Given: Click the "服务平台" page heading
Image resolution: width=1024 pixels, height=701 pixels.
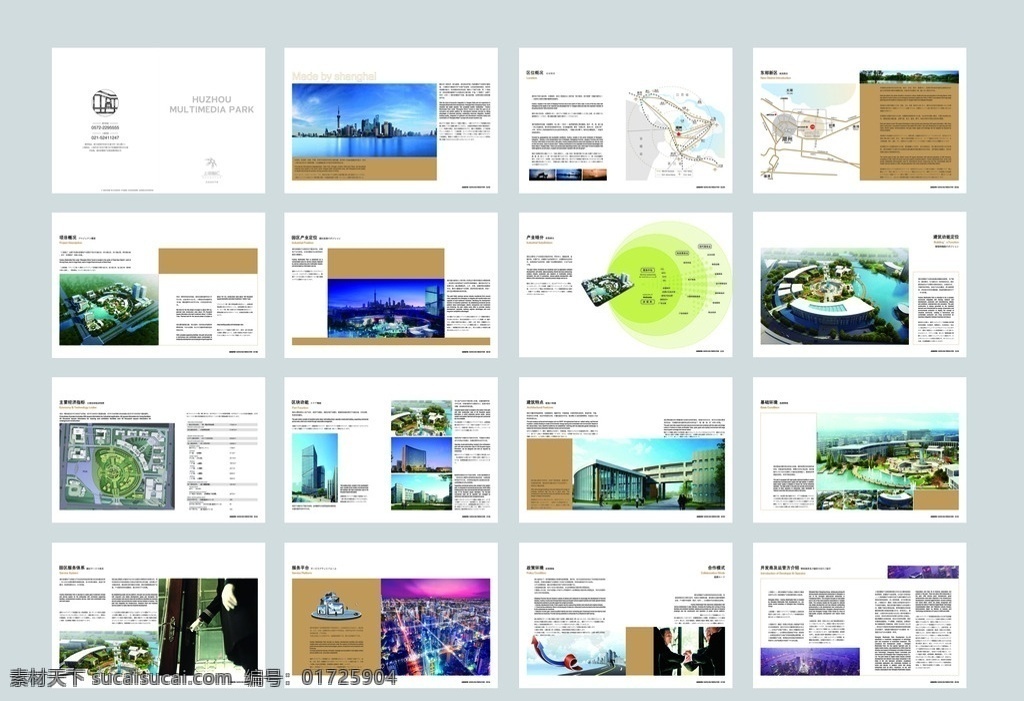Looking at the screenshot, I should pos(300,568).
